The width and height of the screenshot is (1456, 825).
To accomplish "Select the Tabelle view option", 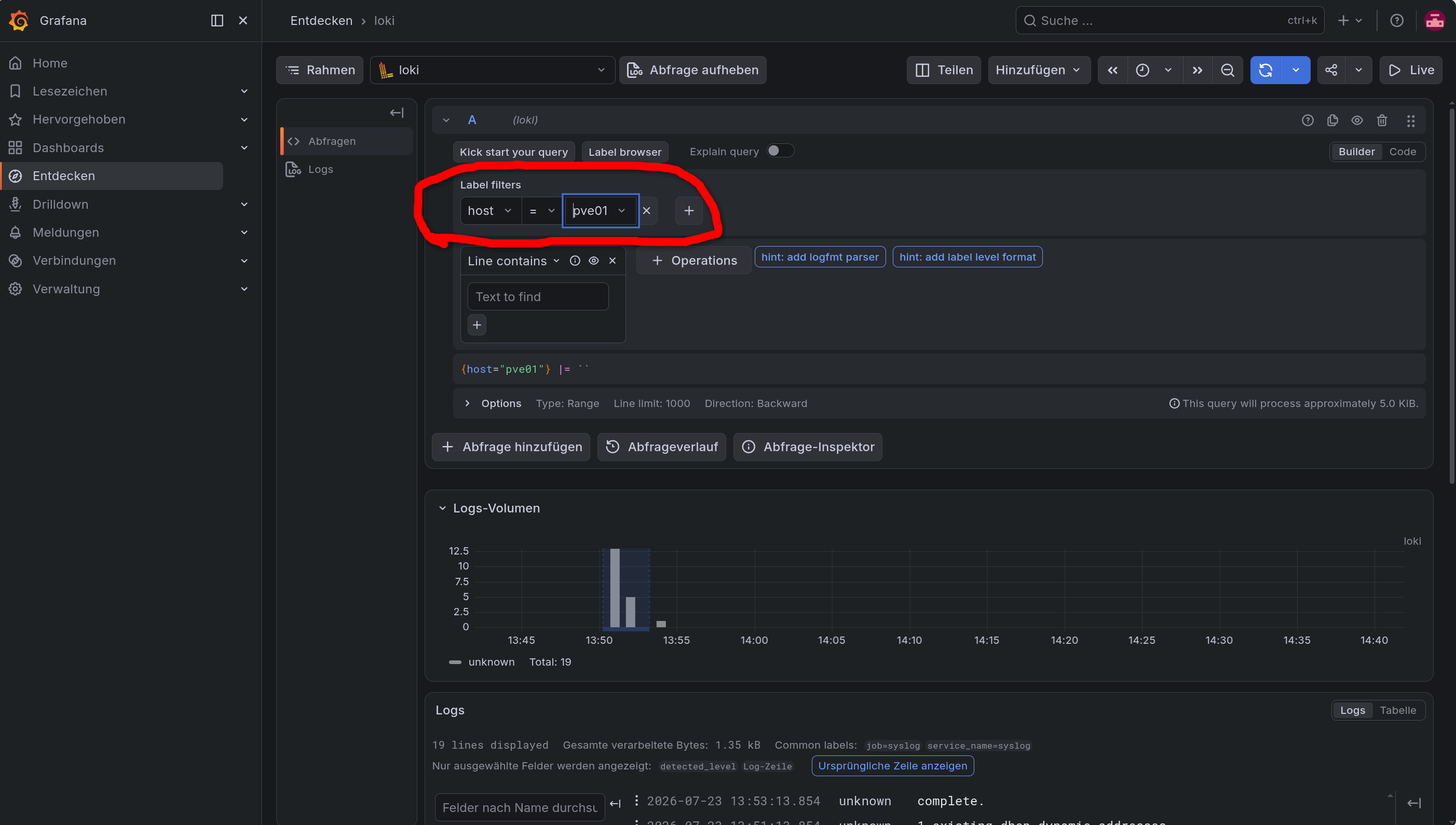I will click(x=1398, y=711).
